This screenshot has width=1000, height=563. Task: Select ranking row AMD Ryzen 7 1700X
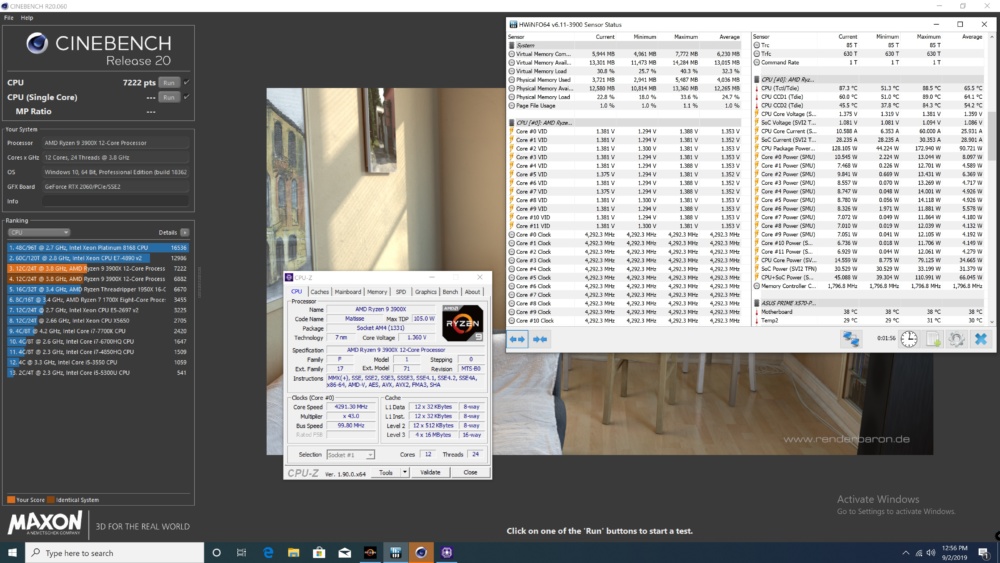tap(98, 299)
